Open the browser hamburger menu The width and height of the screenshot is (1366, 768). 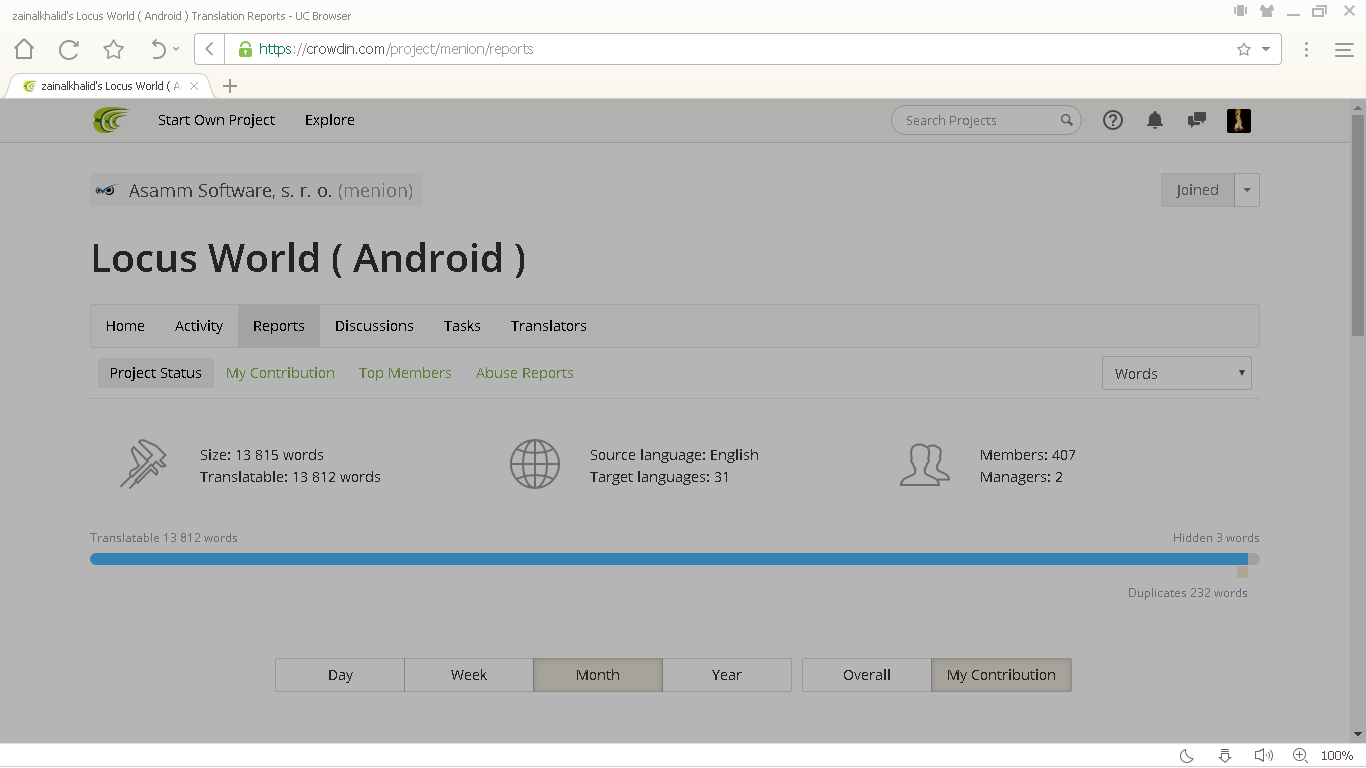click(x=1344, y=49)
